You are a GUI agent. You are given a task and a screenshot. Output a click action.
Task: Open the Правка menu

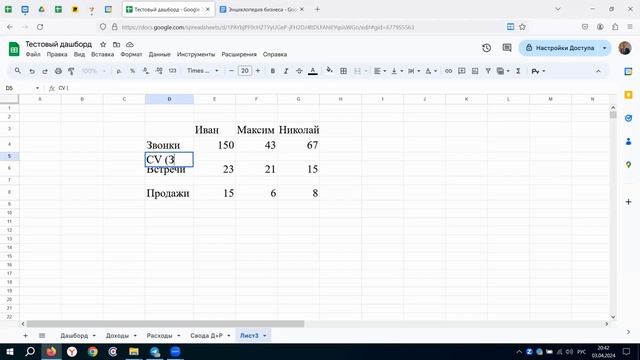[57, 54]
